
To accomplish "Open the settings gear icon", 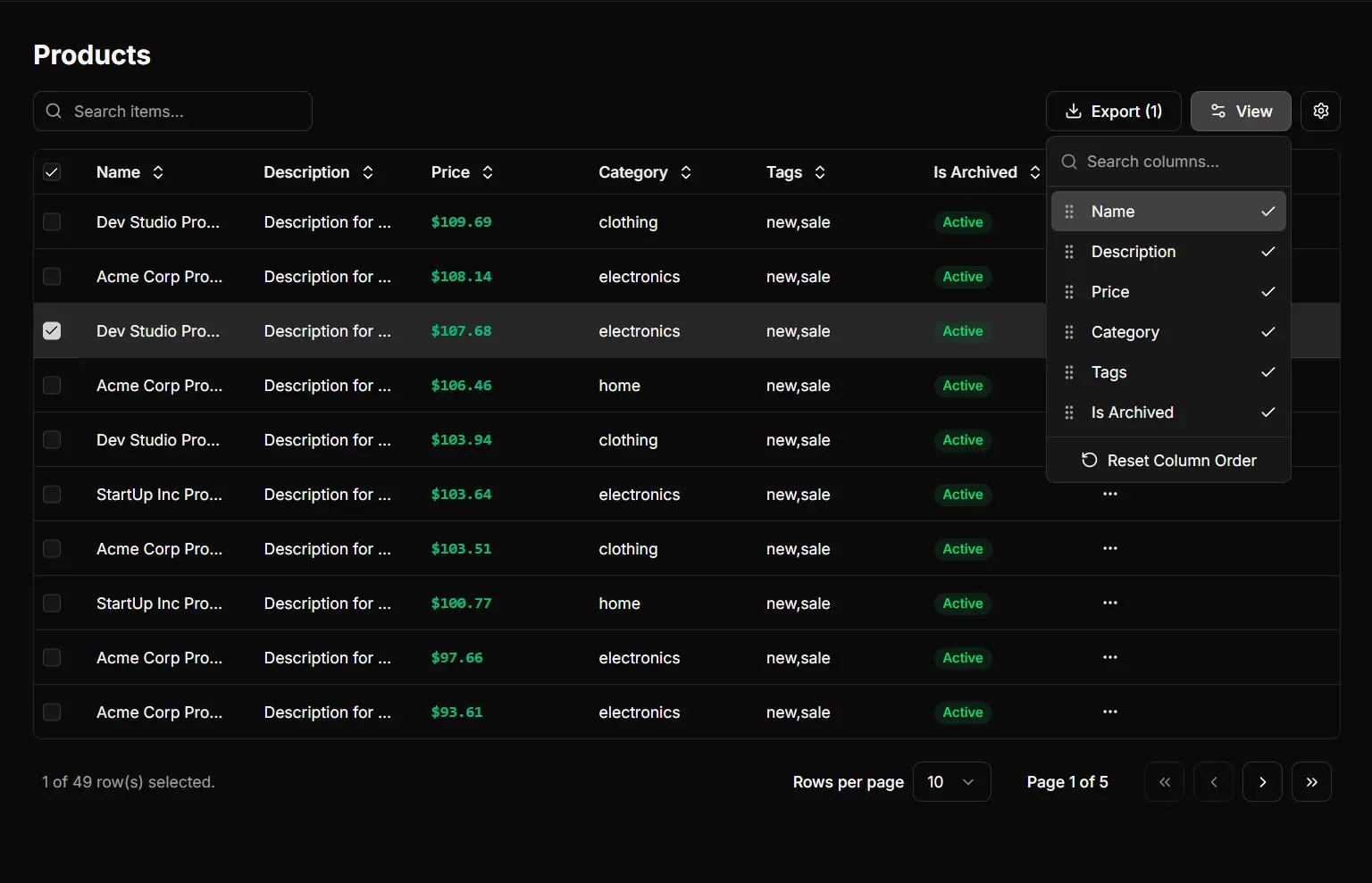I will coord(1320,111).
